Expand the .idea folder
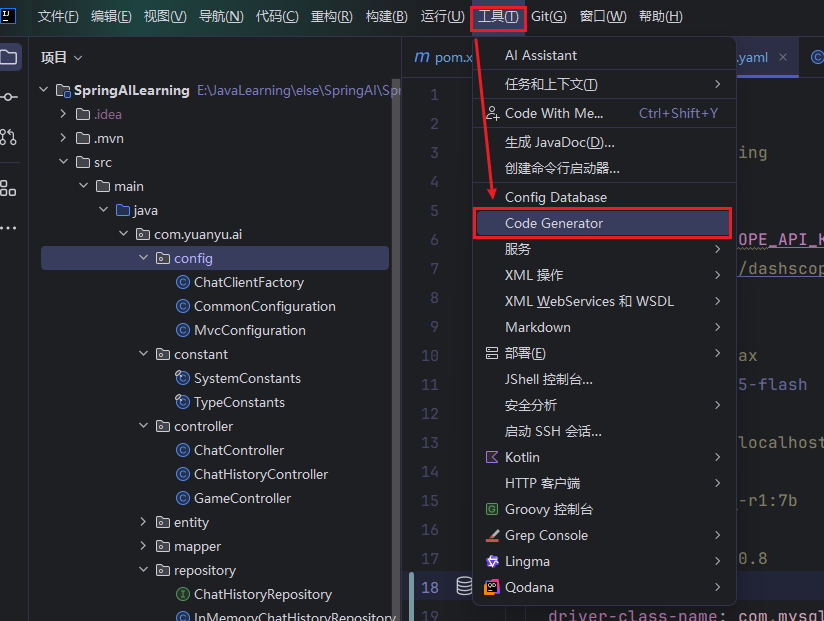824x621 pixels. [x=63, y=114]
